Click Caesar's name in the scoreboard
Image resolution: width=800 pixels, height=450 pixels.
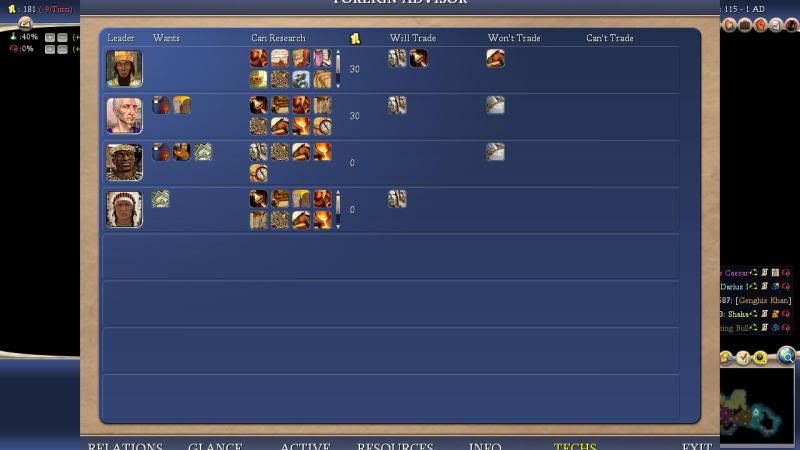736,273
